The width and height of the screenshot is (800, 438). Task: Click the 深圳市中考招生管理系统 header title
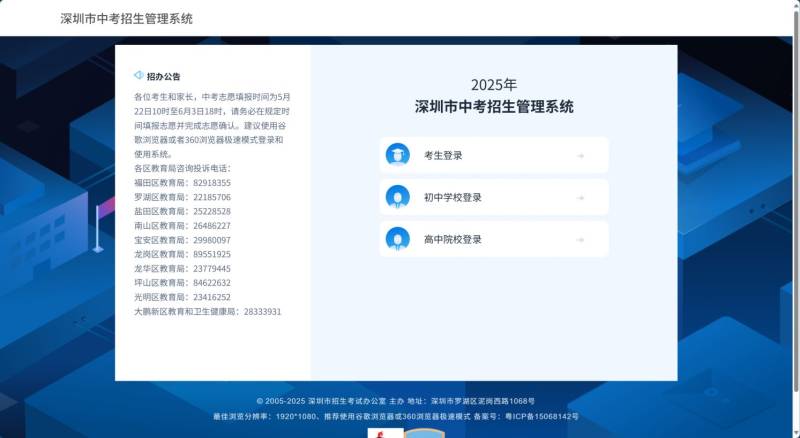pos(126,19)
